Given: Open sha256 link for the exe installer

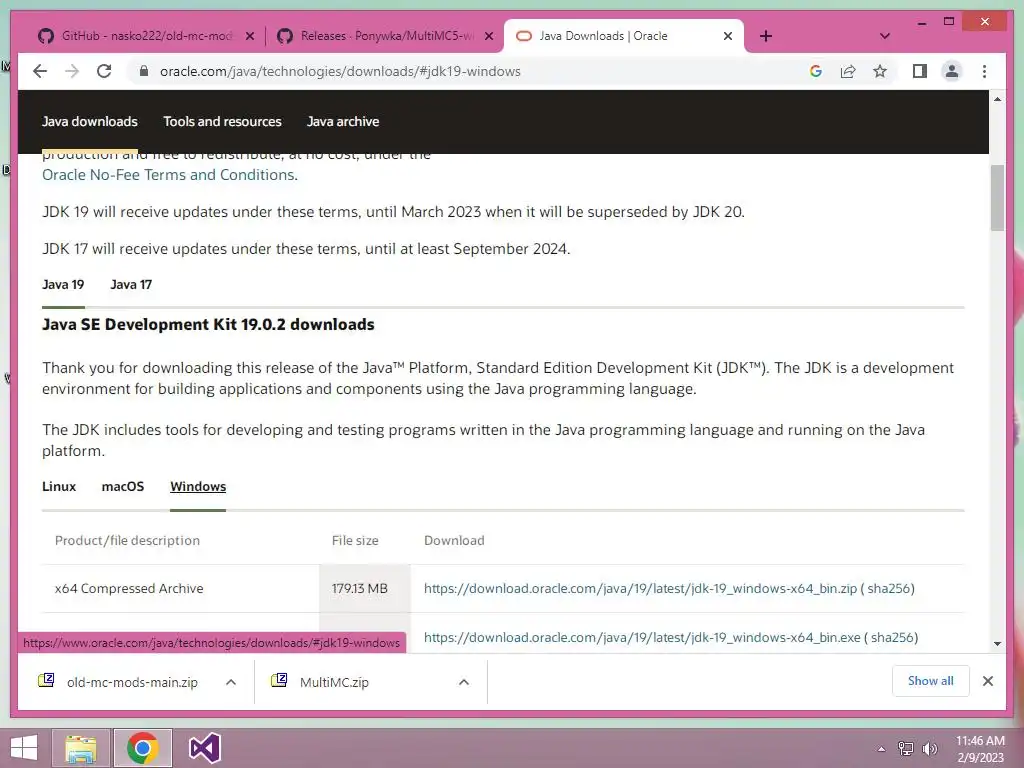Looking at the screenshot, I should (x=892, y=637).
